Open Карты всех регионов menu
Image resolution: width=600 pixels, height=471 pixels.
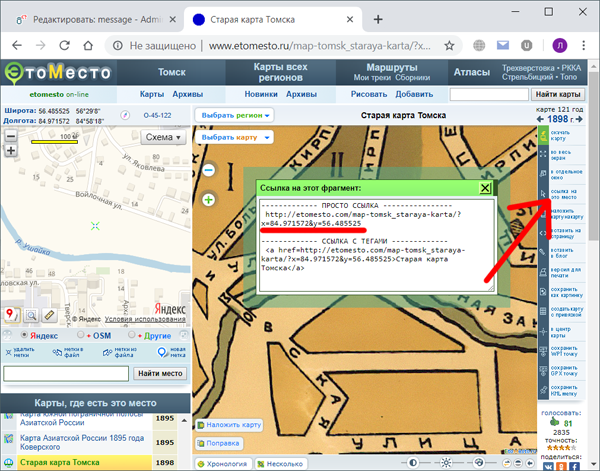pos(280,72)
